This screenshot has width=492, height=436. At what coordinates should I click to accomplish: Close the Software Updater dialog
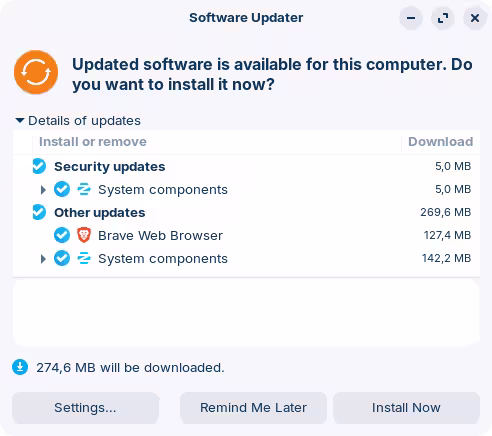[x=475, y=18]
